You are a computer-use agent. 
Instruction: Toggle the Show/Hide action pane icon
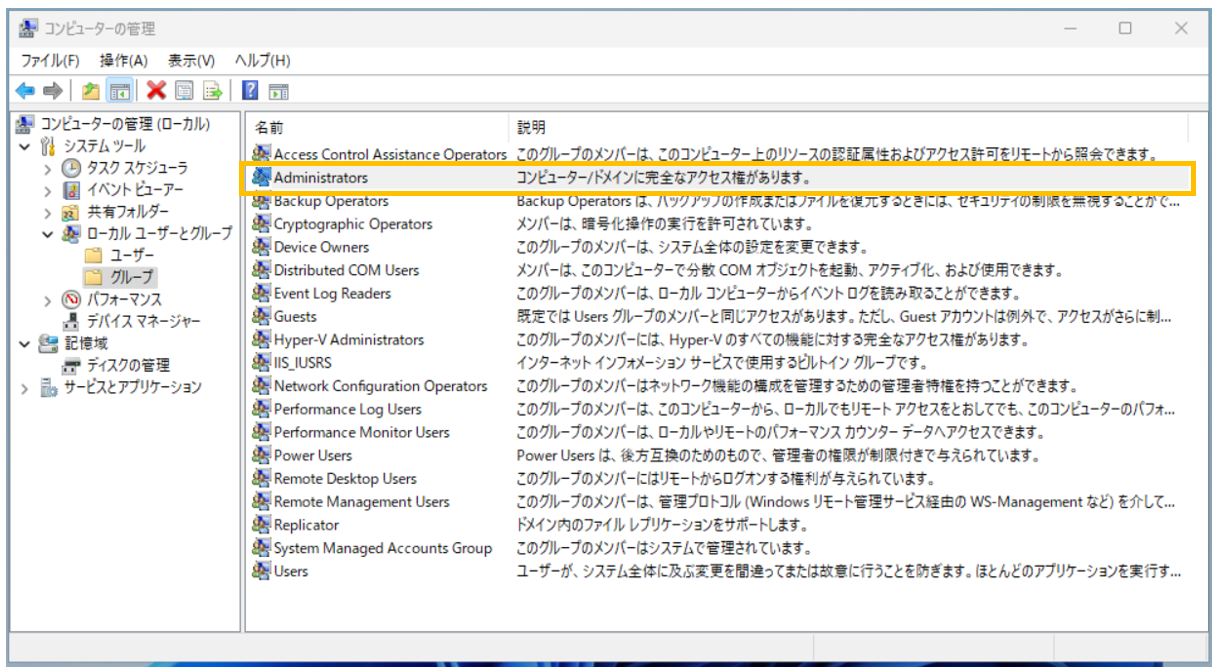[x=279, y=91]
